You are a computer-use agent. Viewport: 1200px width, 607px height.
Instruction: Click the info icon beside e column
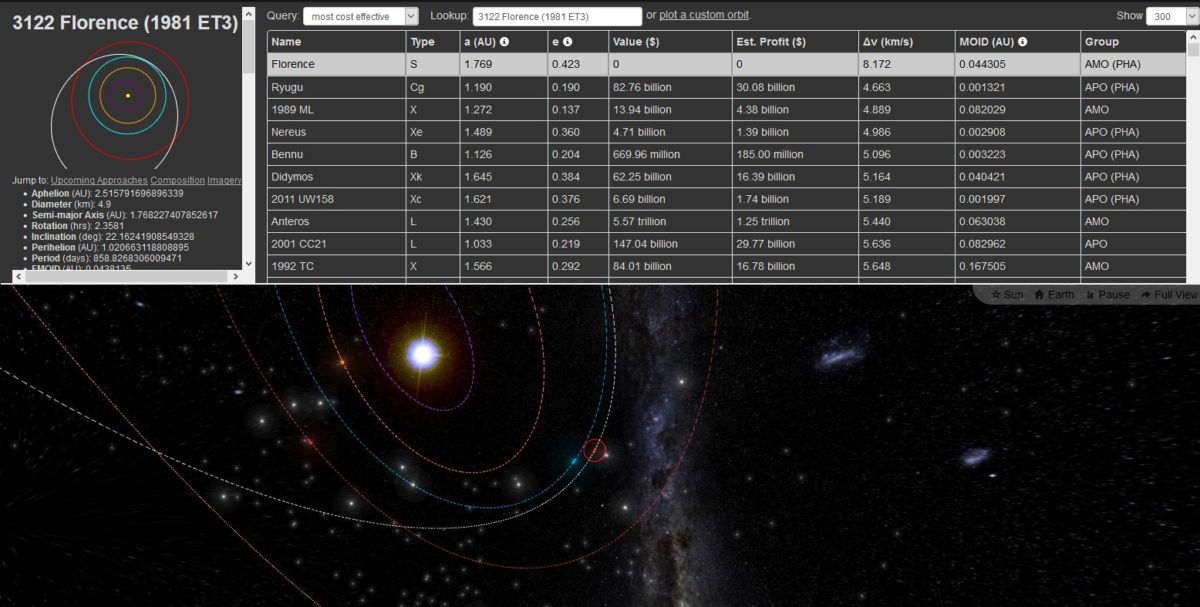(x=567, y=42)
